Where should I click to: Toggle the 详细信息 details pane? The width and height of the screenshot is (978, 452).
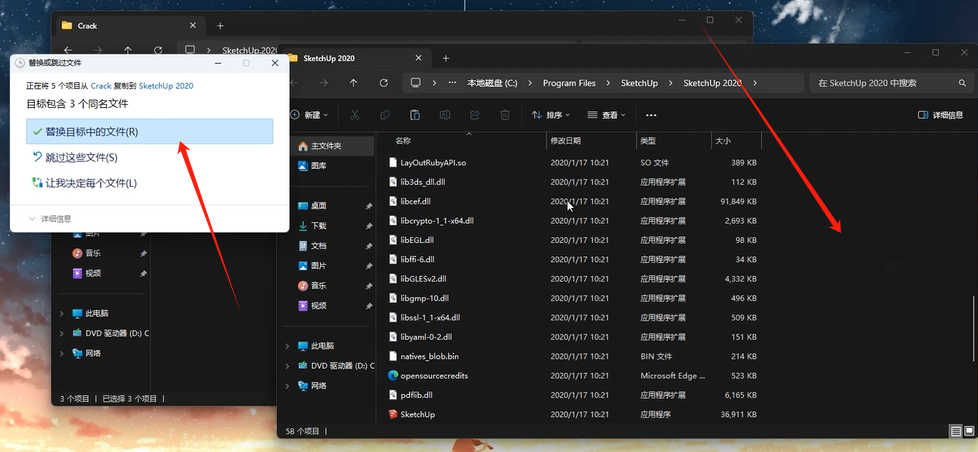(941, 115)
